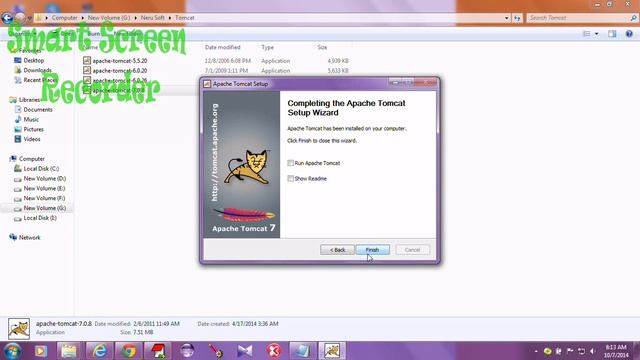Click the magnifier icon in the search box
Image resolution: width=640 pixels, height=360 pixels.
[x=633, y=18]
